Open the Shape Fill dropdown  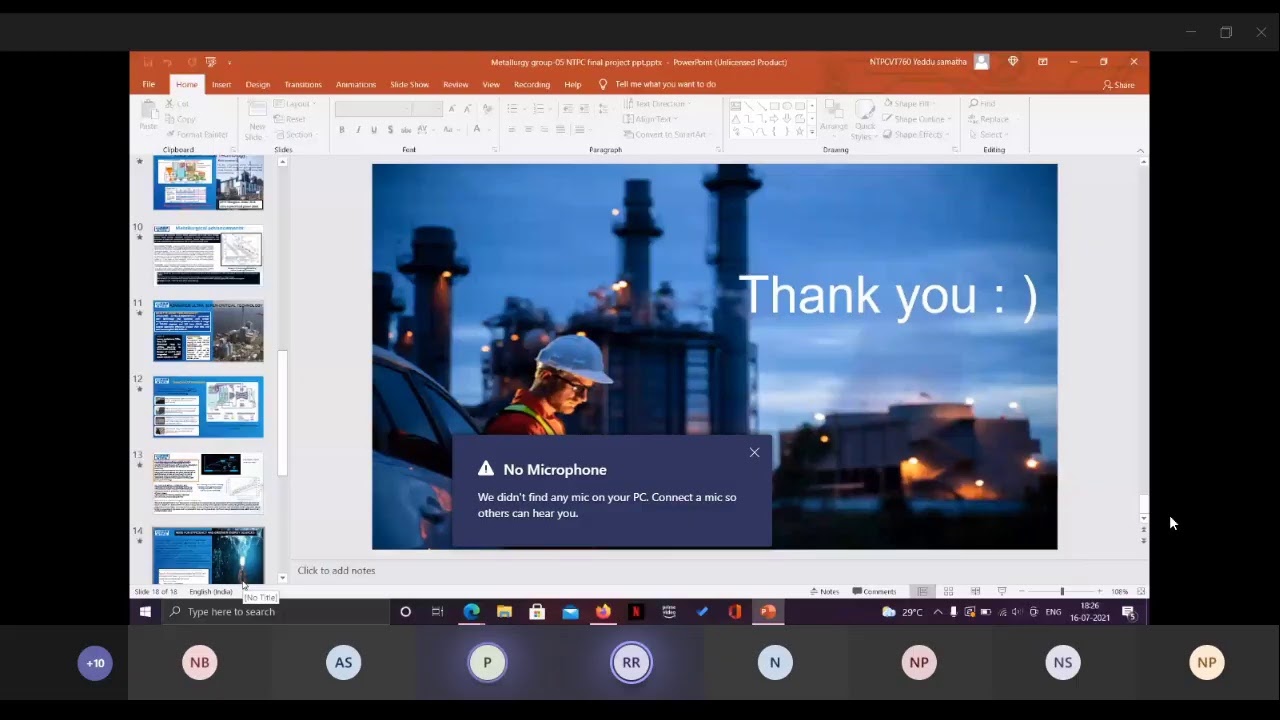908,104
